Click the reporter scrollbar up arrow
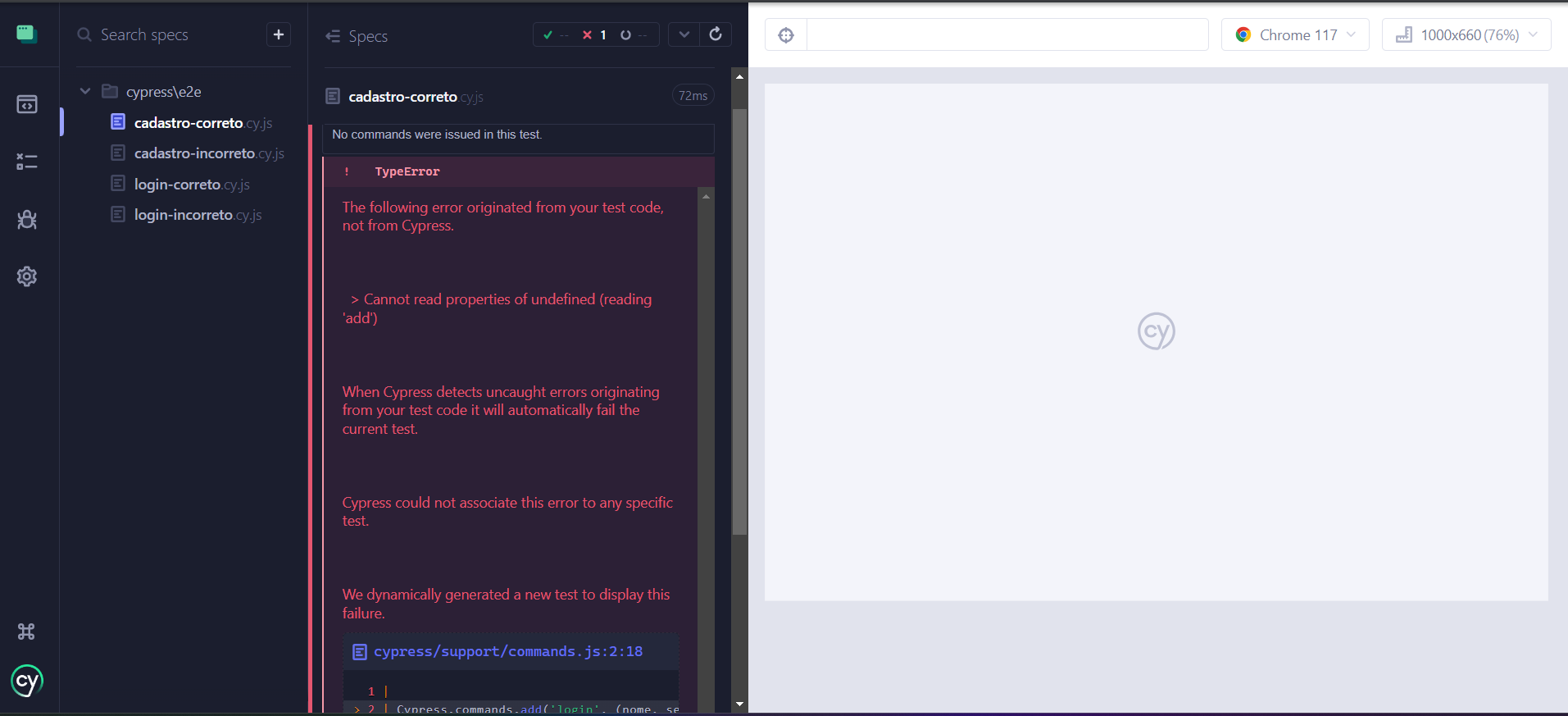 tap(739, 76)
